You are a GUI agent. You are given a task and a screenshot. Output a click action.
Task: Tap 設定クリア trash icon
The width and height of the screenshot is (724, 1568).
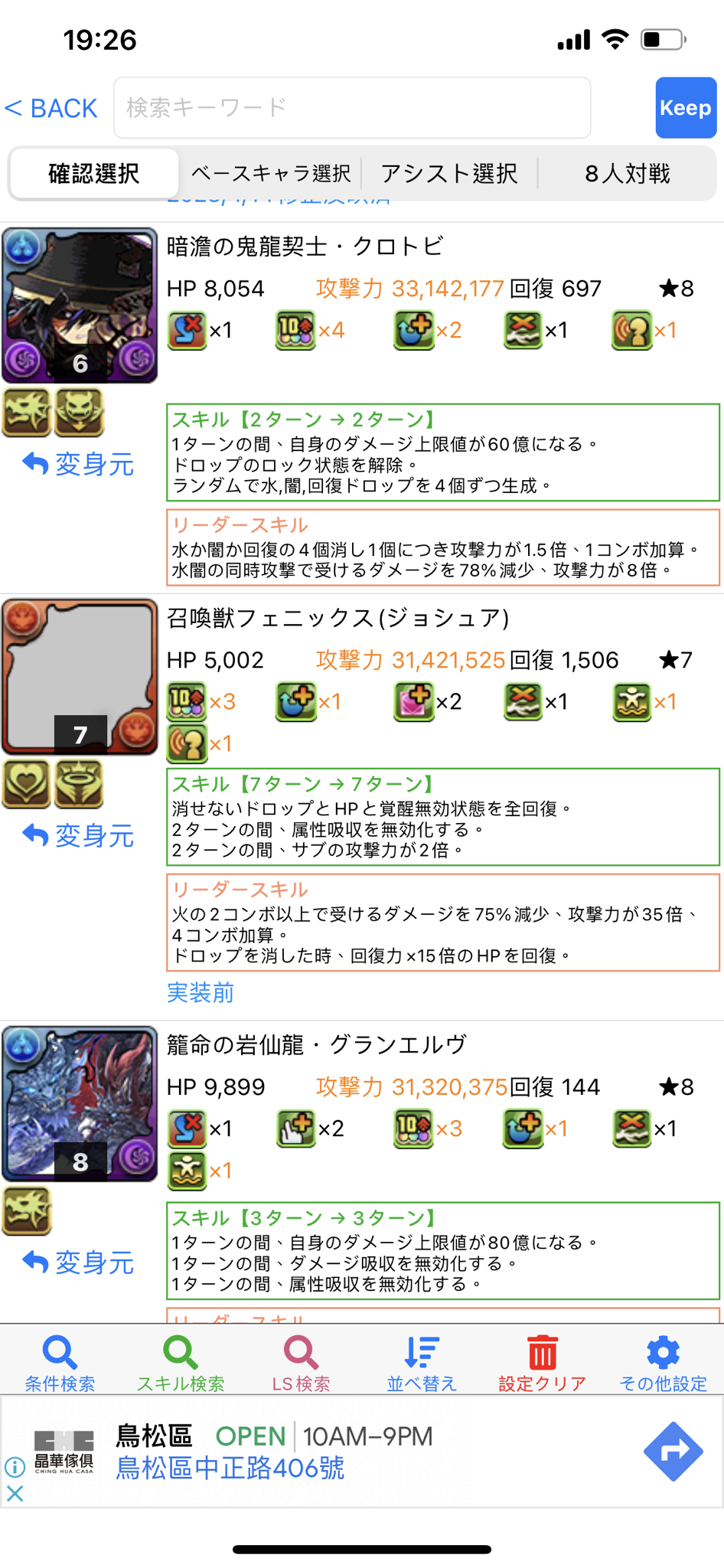[x=543, y=1353]
